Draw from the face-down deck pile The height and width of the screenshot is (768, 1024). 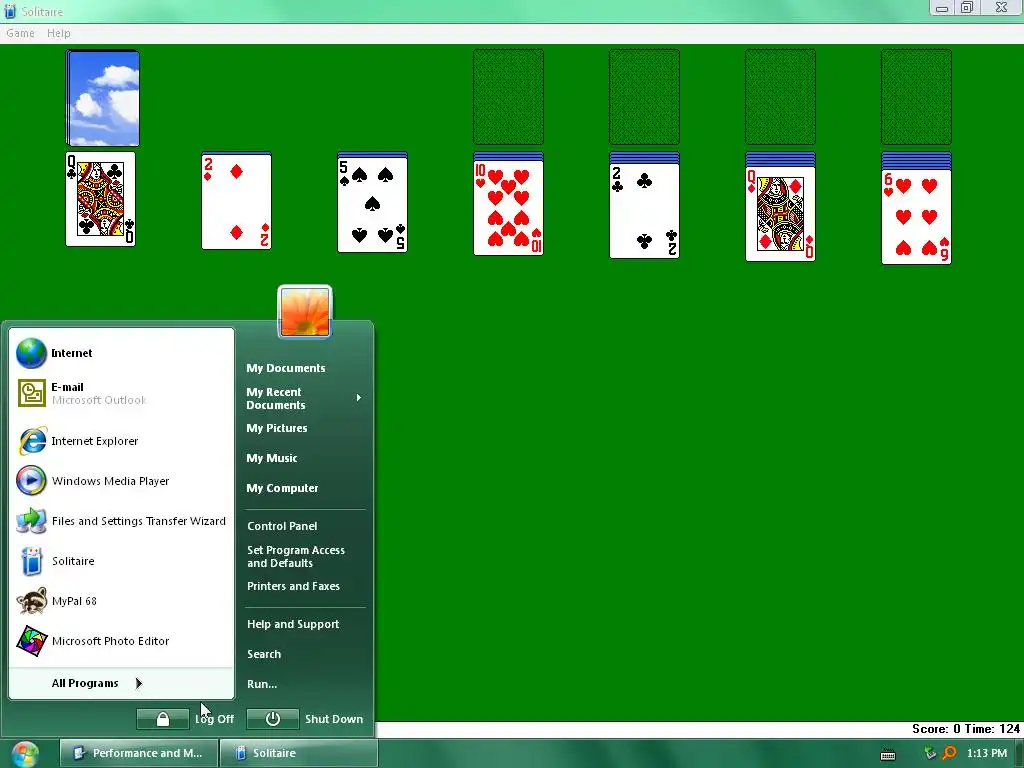pos(103,98)
